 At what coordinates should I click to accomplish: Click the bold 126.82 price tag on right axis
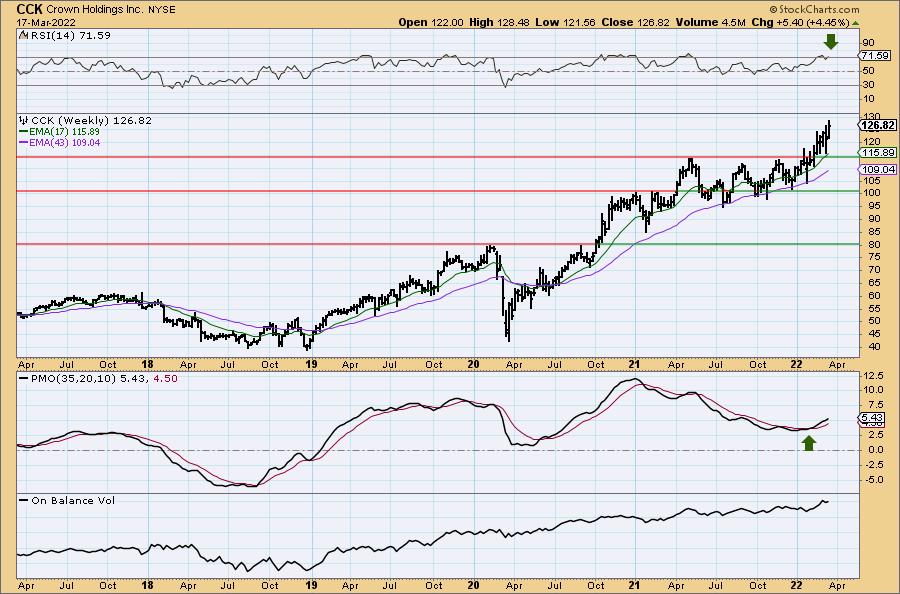878,125
